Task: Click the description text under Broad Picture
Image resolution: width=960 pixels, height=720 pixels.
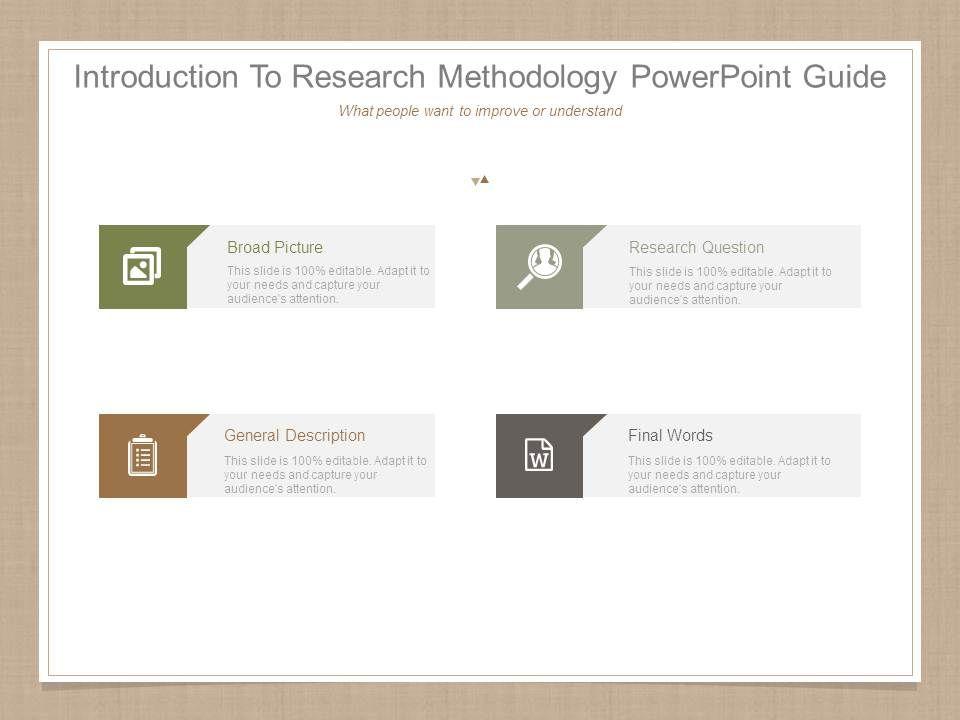Action: coord(328,285)
